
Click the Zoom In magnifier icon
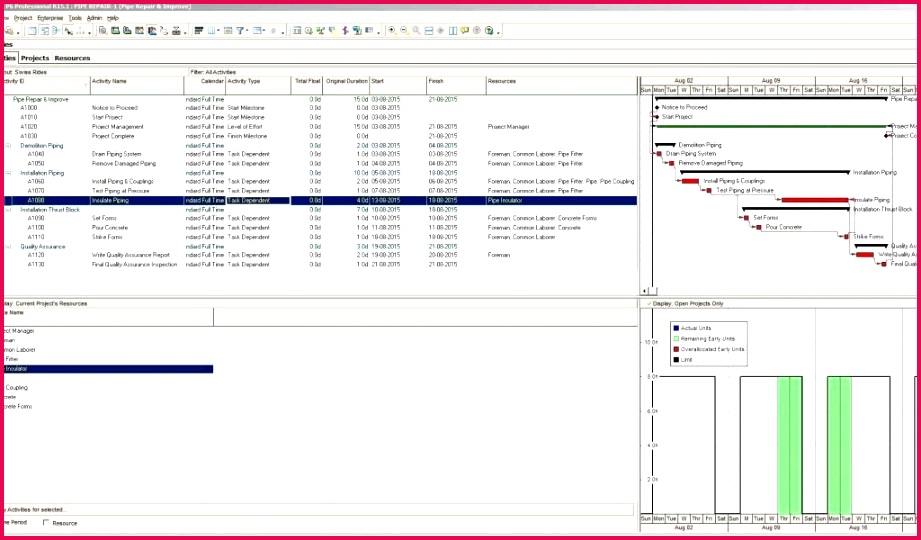(391, 31)
